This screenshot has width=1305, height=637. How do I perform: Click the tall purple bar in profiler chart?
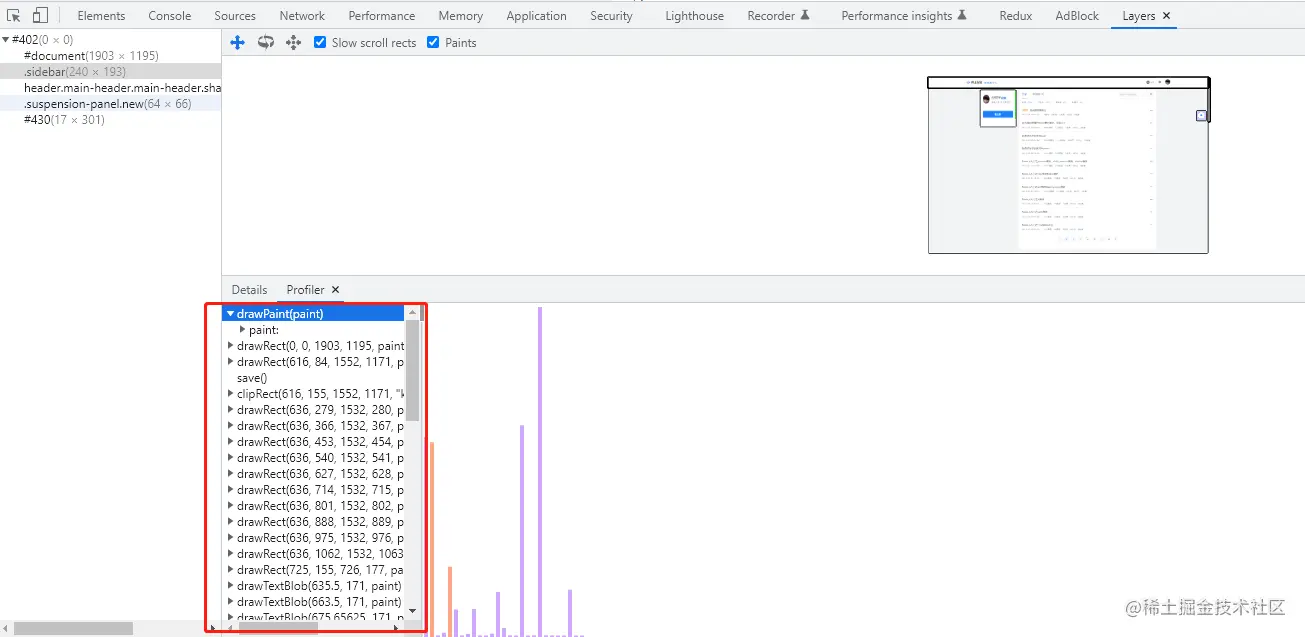tap(540, 470)
